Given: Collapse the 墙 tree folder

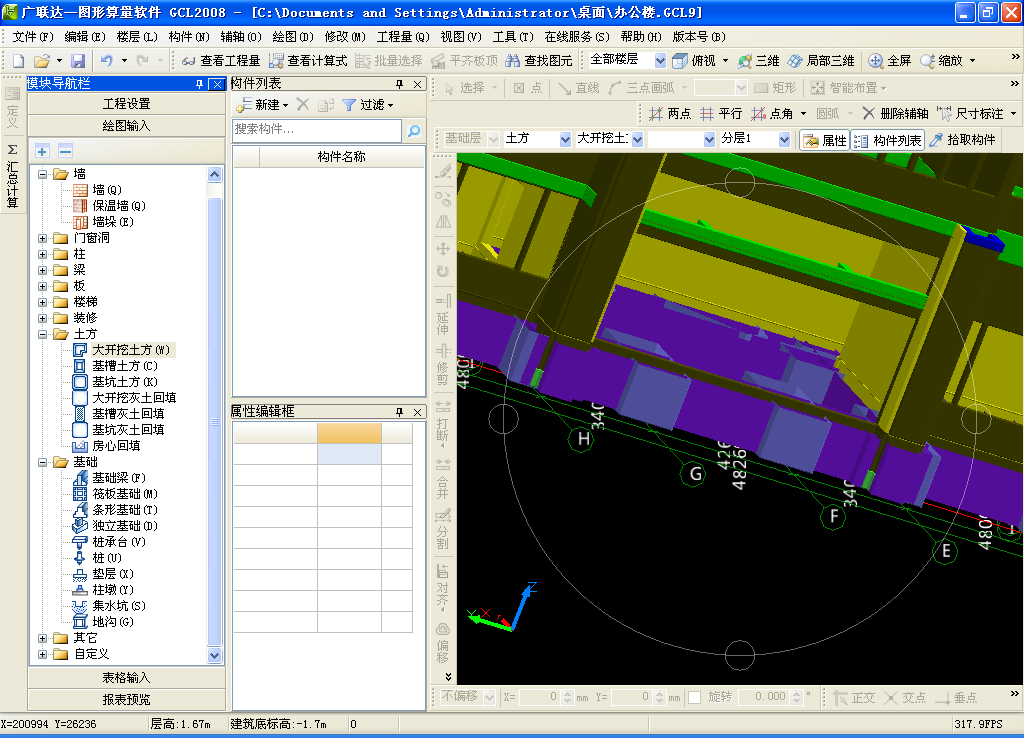Looking at the screenshot, I should (x=42, y=174).
